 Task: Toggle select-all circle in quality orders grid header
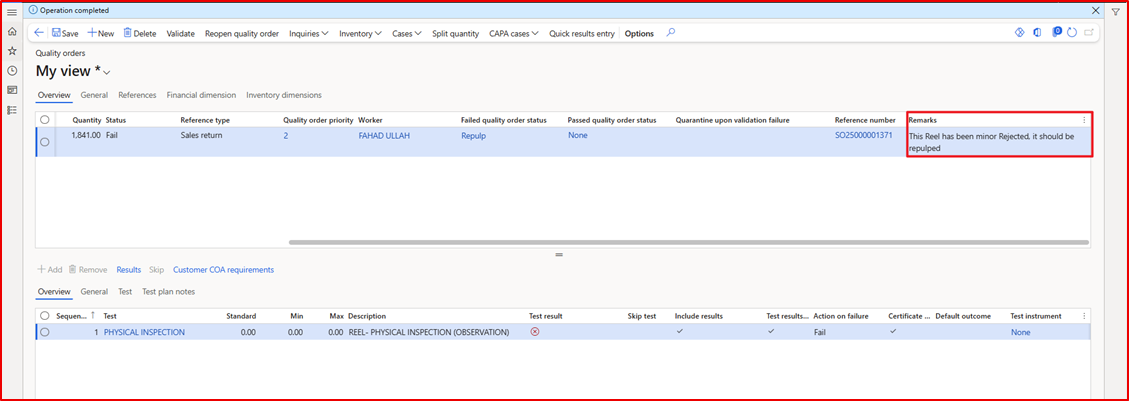[x=45, y=120]
